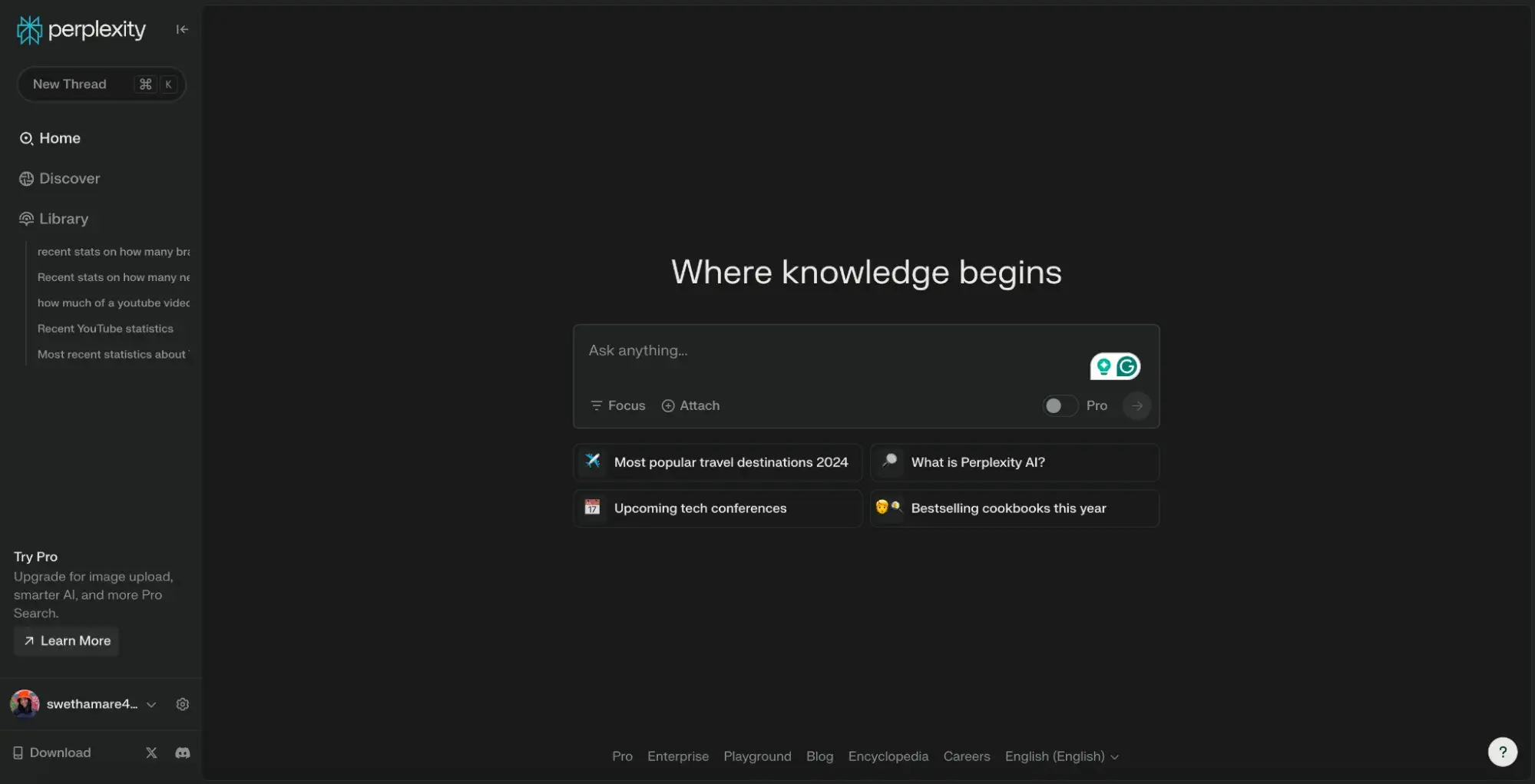This screenshot has height=784, width=1535.
Task: Open the Focus selector
Action: pos(617,405)
